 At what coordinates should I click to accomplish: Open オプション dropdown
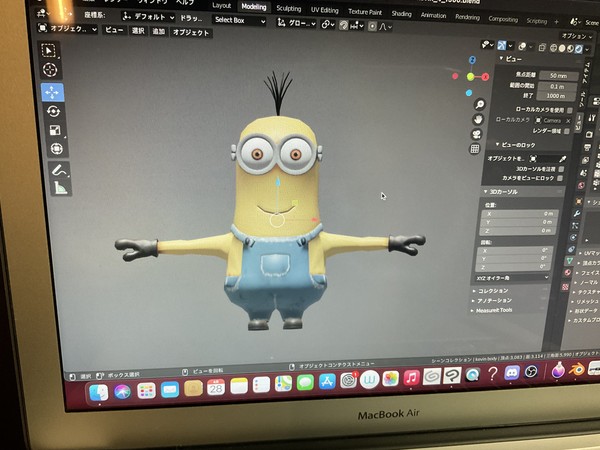pyautogui.click(x=577, y=36)
